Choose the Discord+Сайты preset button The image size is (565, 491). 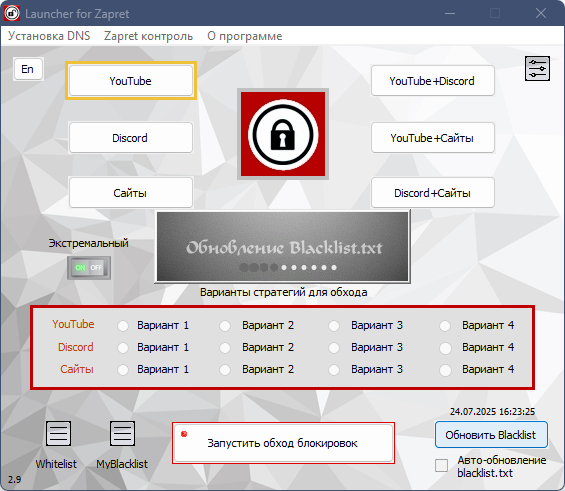point(432,193)
